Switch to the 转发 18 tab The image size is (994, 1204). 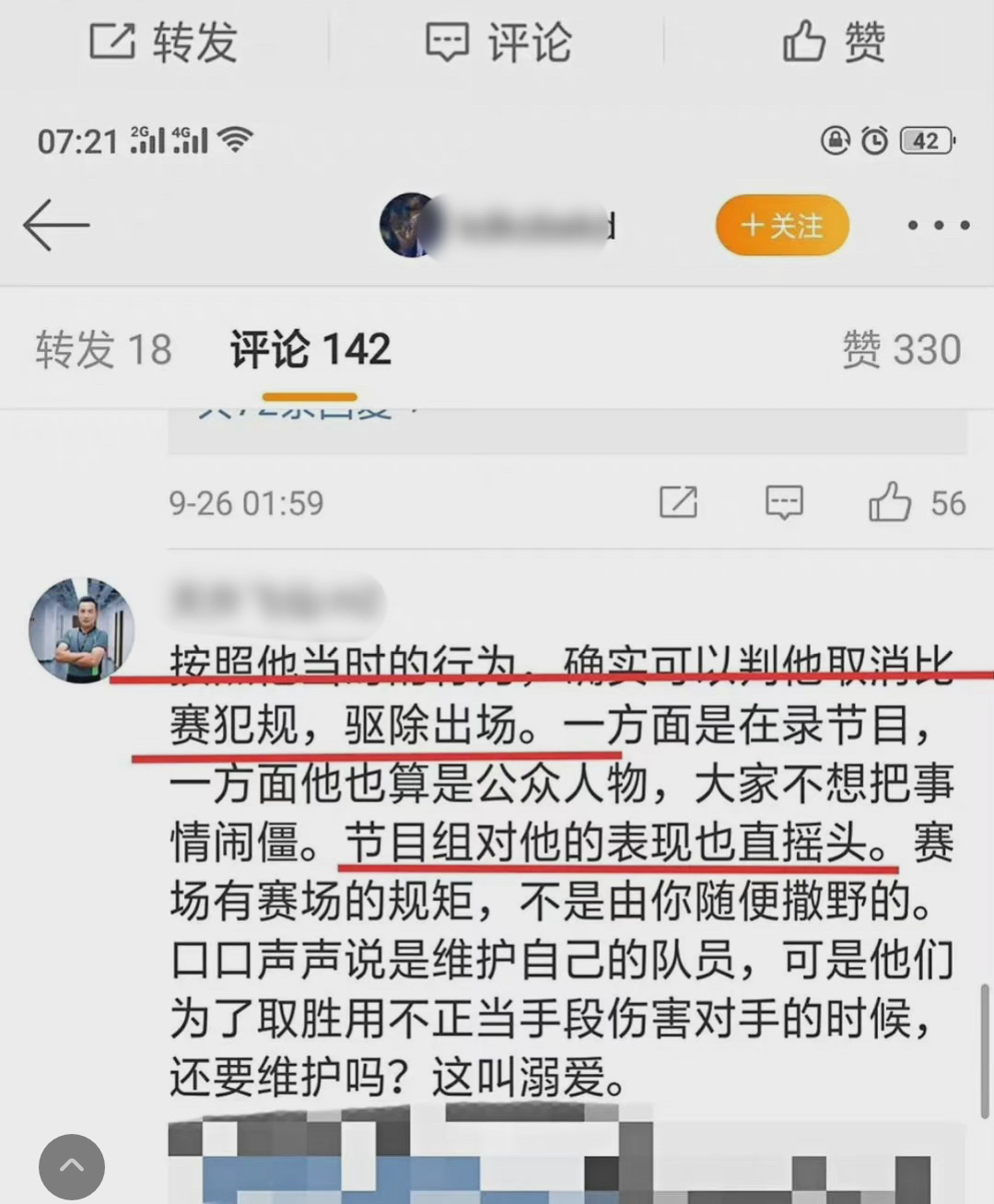pyautogui.click(x=104, y=350)
